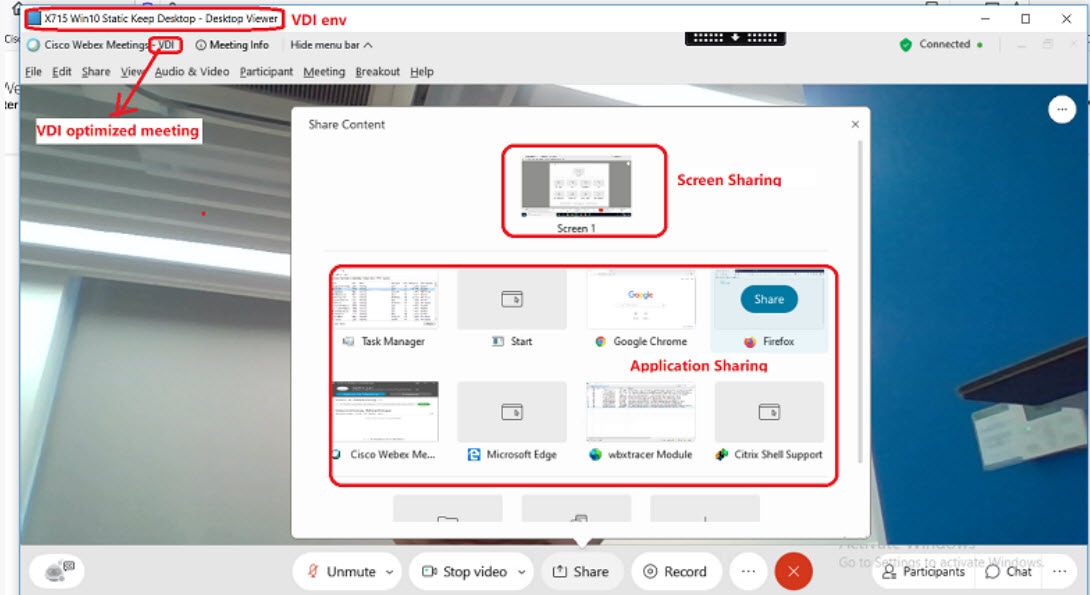Click the Share button on Firefox
Screen dimensions: 1090x595
(x=769, y=299)
